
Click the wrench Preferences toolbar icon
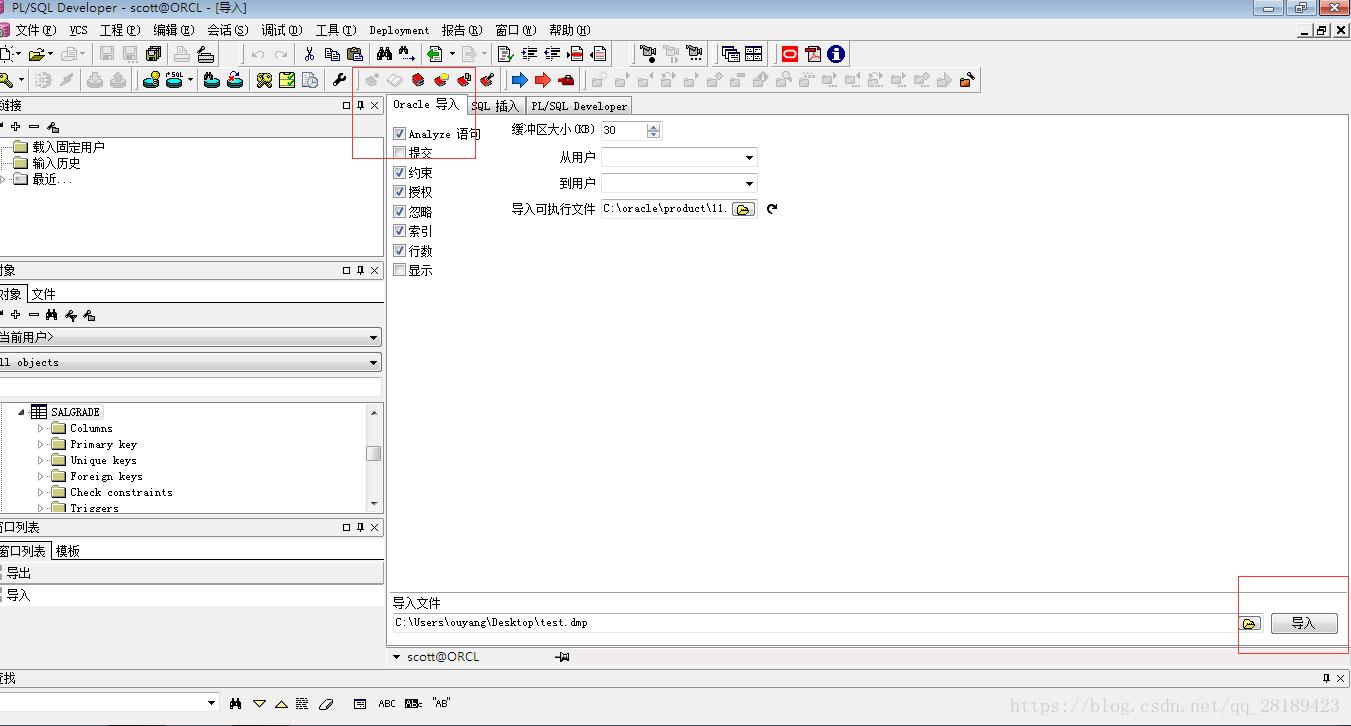click(340, 79)
